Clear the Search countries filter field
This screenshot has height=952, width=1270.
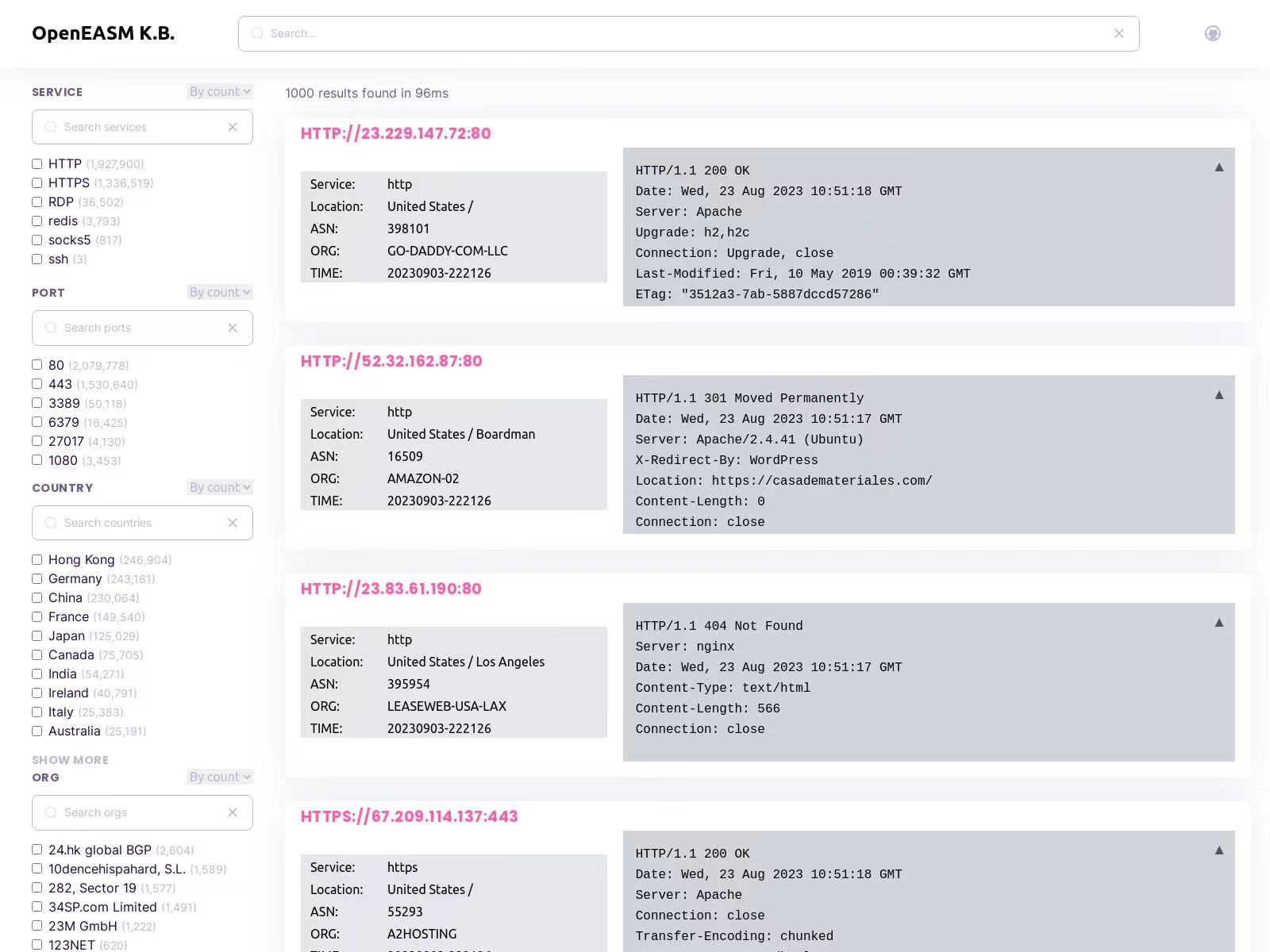[233, 523]
